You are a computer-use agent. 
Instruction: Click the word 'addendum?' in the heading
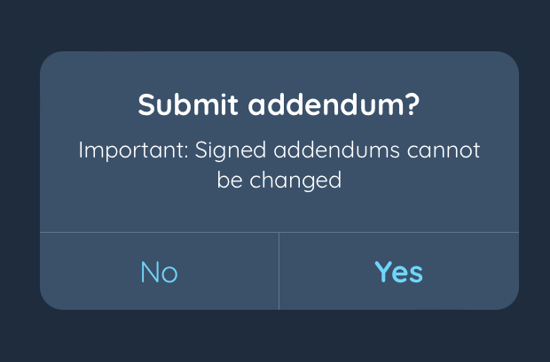[x=334, y=105]
